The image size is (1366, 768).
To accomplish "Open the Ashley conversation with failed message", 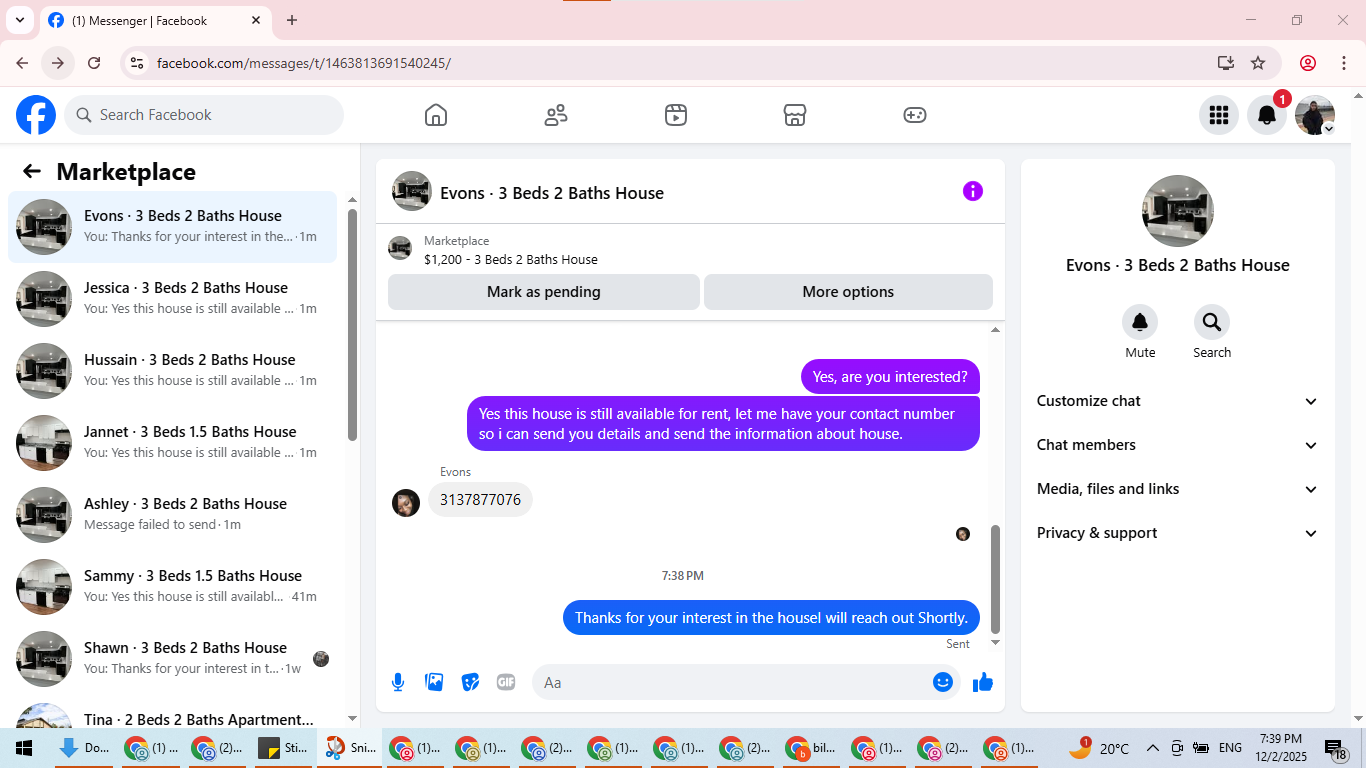I will click(x=172, y=515).
